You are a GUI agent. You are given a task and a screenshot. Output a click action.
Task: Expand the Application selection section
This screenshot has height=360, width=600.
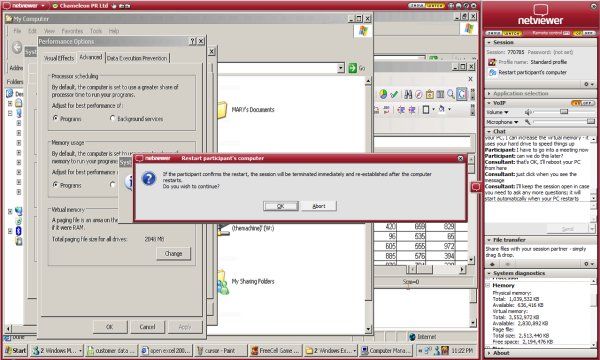[489, 93]
